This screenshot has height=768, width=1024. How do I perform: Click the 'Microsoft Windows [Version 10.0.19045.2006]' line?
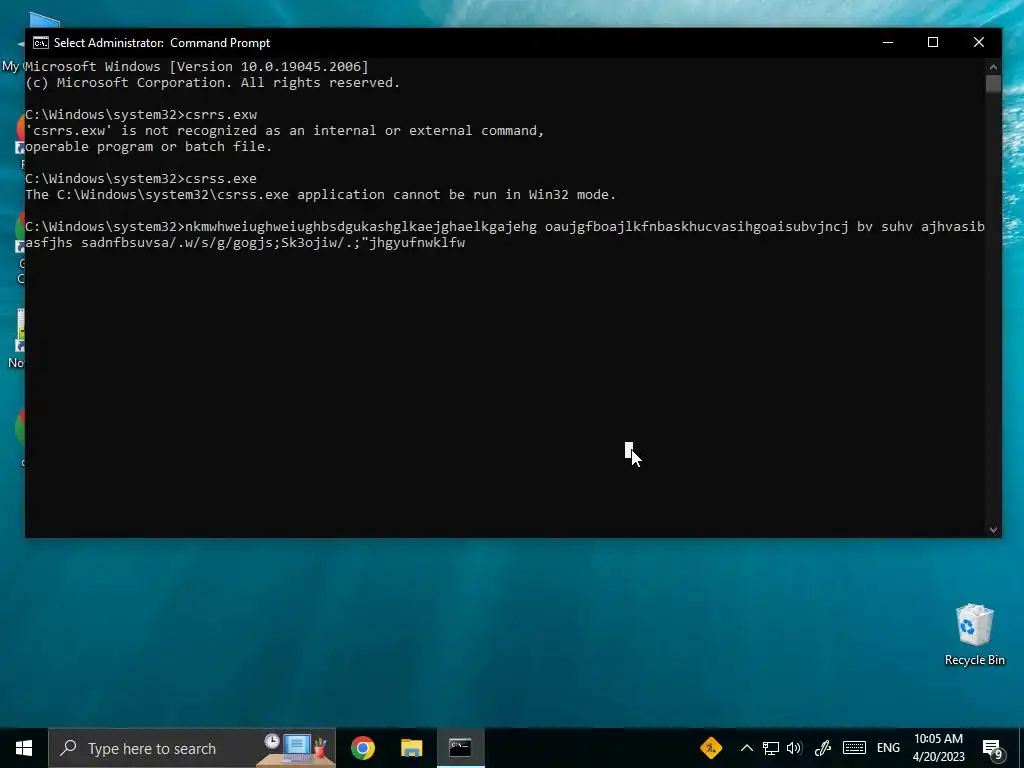(197, 67)
